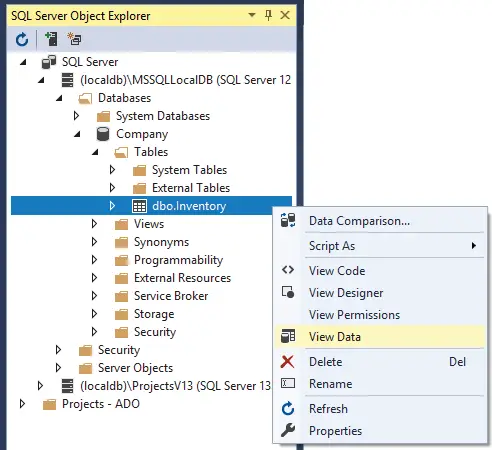Close the SQL Server Object Explorer panel

pyautogui.click(x=285, y=15)
